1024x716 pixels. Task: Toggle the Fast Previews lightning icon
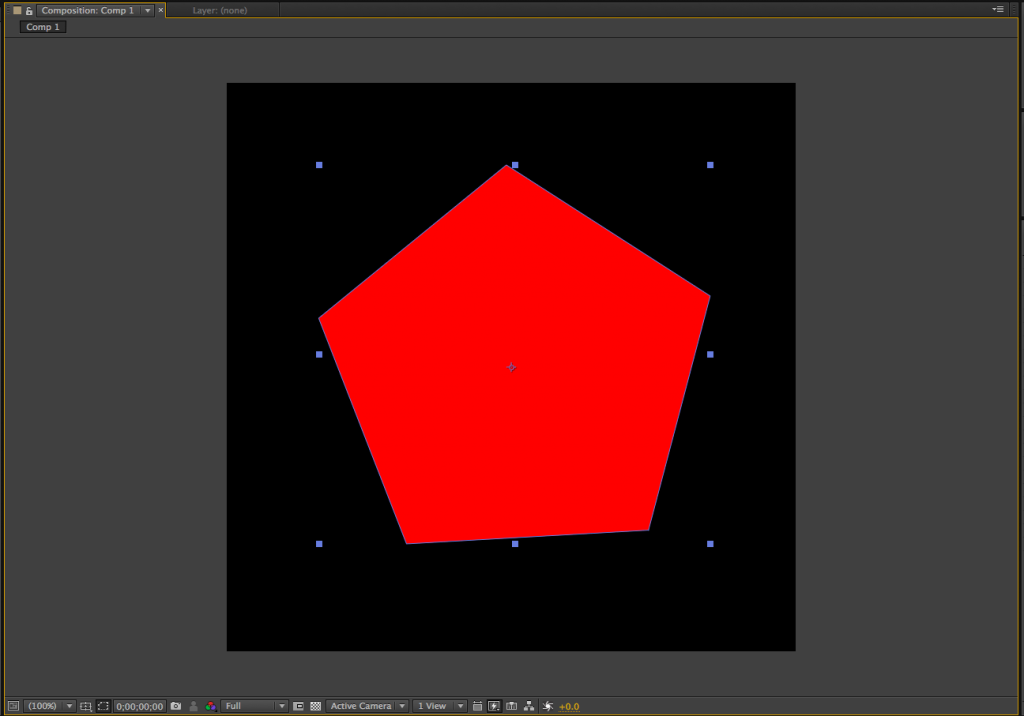494,706
